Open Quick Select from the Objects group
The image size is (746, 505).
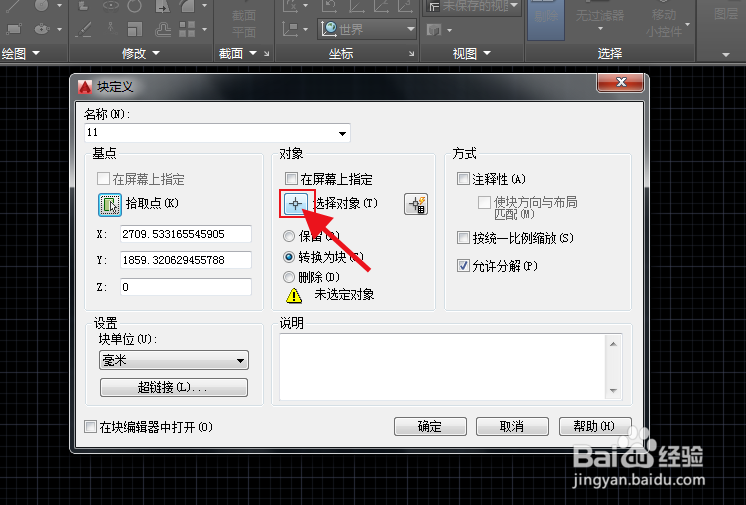click(x=416, y=204)
